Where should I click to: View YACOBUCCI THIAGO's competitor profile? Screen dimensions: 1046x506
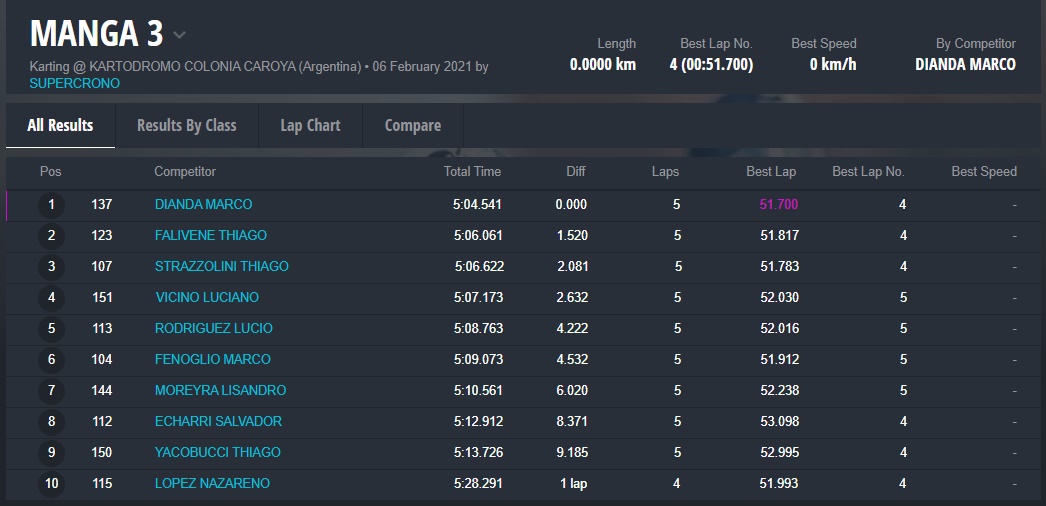point(217,452)
